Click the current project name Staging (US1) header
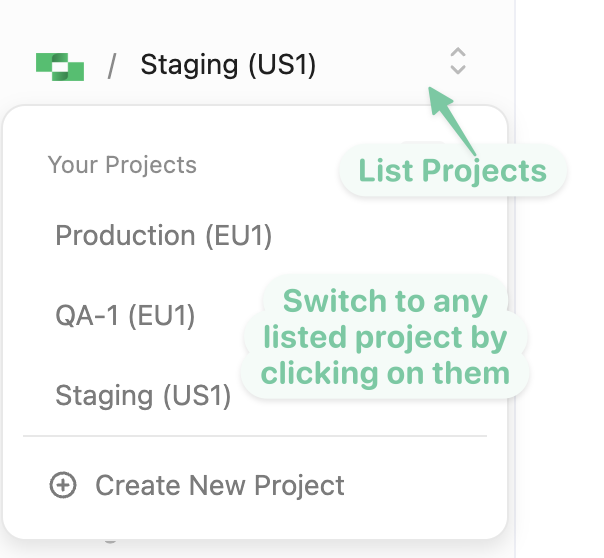Image resolution: width=604 pixels, height=558 pixels. pos(228,65)
